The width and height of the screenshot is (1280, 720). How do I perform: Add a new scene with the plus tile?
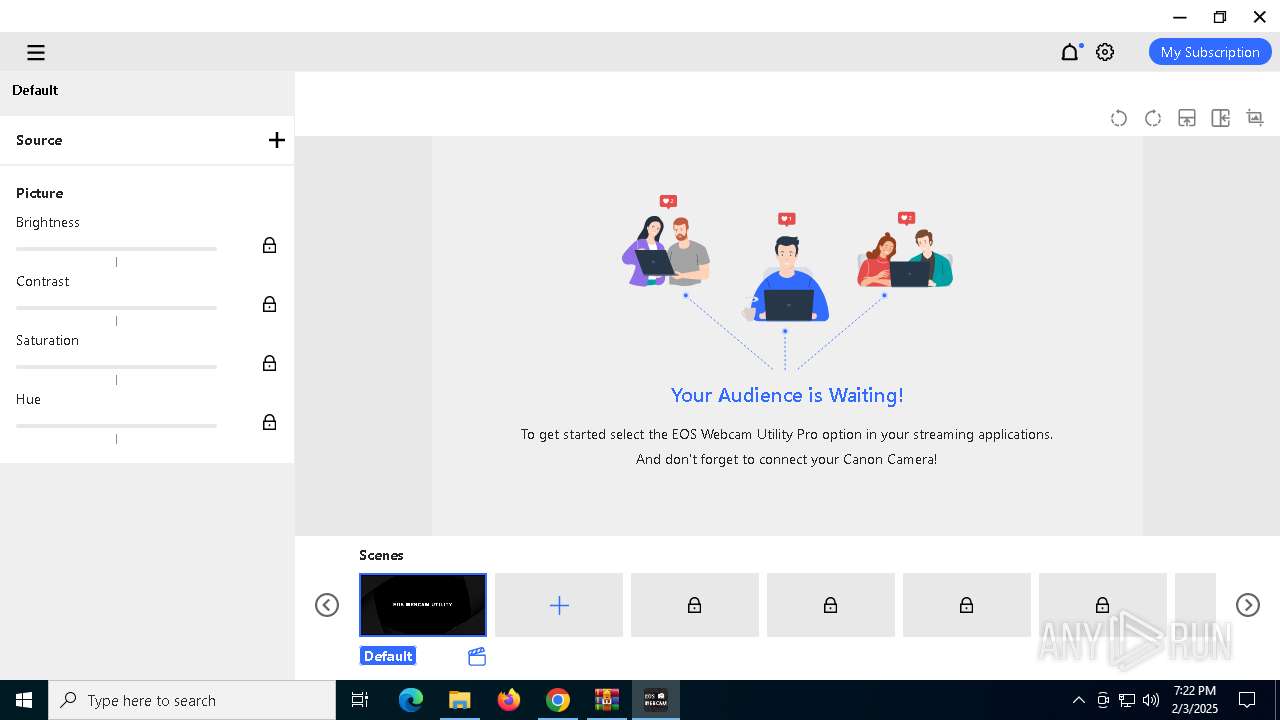559,605
